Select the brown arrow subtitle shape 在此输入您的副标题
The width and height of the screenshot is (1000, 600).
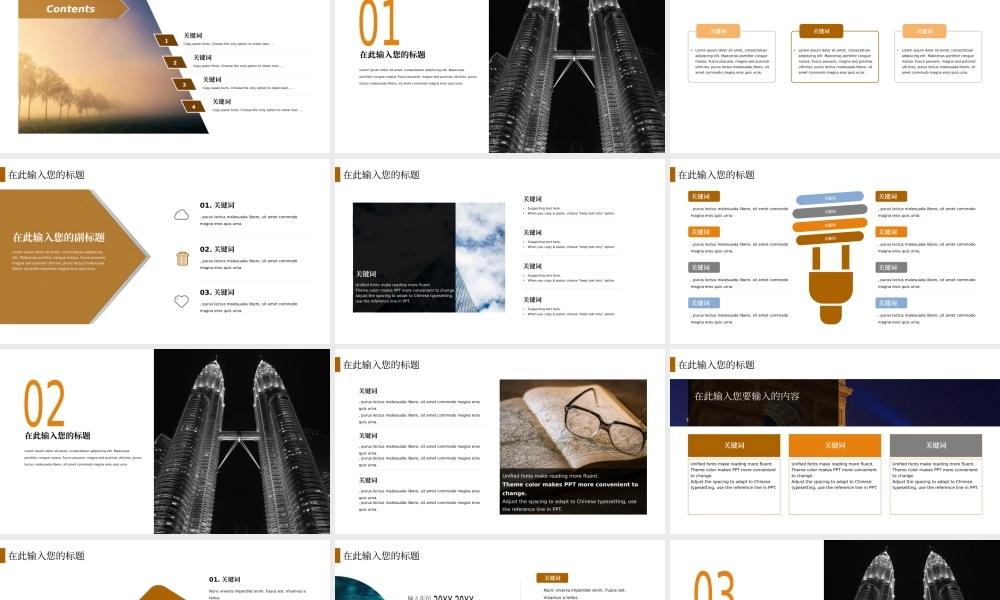click(x=65, y=257)
